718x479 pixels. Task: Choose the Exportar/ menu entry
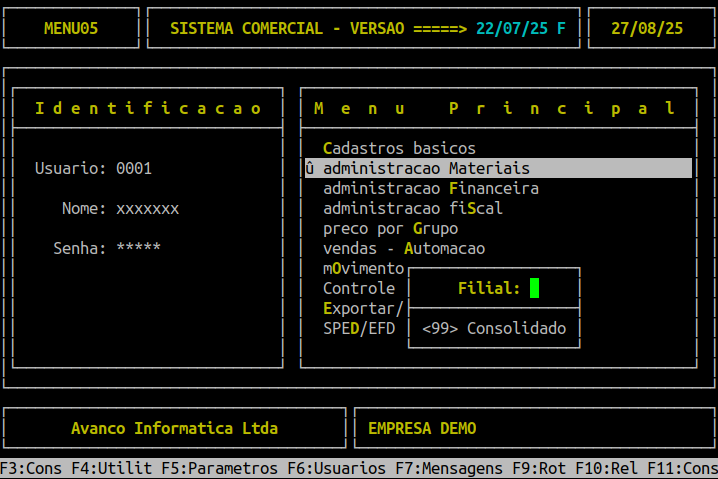pos(363,309)
